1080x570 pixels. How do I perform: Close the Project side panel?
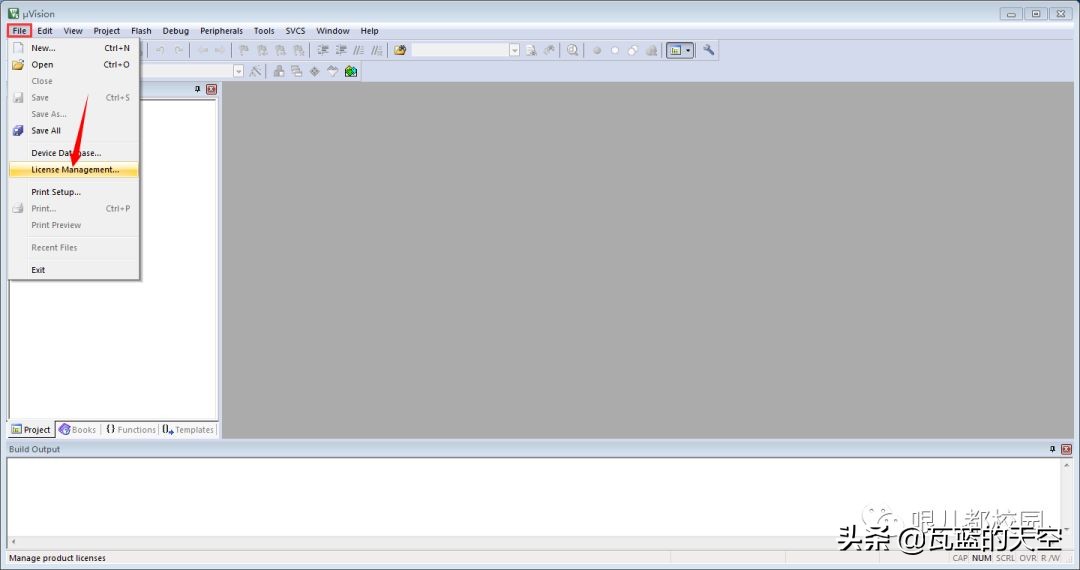pos(211,89)
